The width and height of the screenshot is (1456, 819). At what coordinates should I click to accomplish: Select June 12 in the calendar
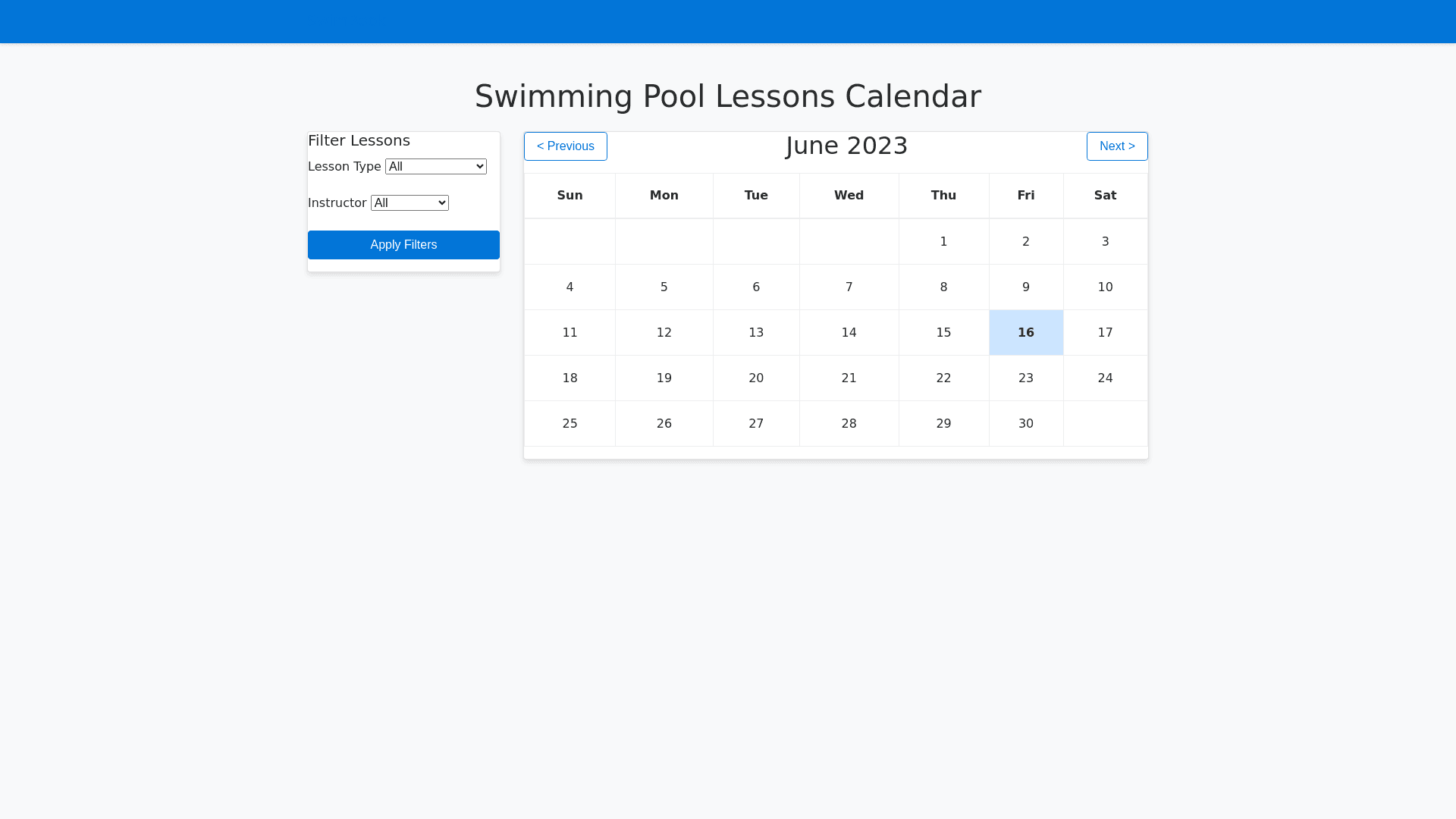coord(664,333)
